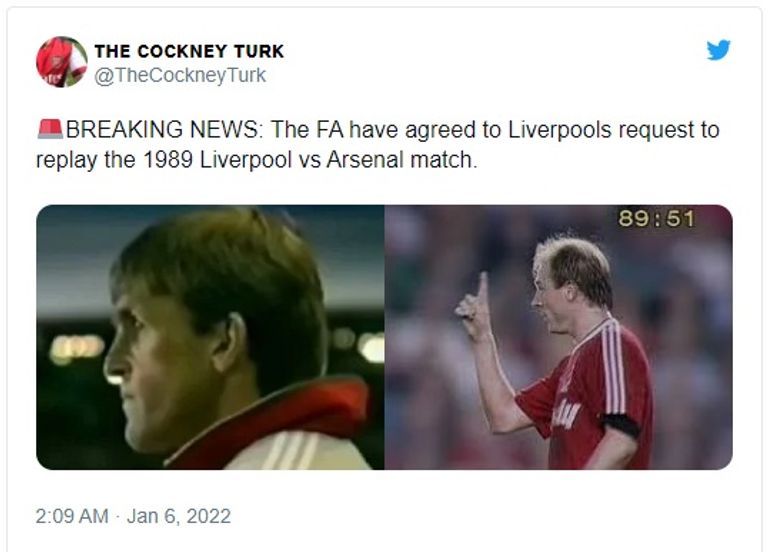Open THE COCKNEY TURK display name
This screenshot has height=552, width=768.
point(189,51)
